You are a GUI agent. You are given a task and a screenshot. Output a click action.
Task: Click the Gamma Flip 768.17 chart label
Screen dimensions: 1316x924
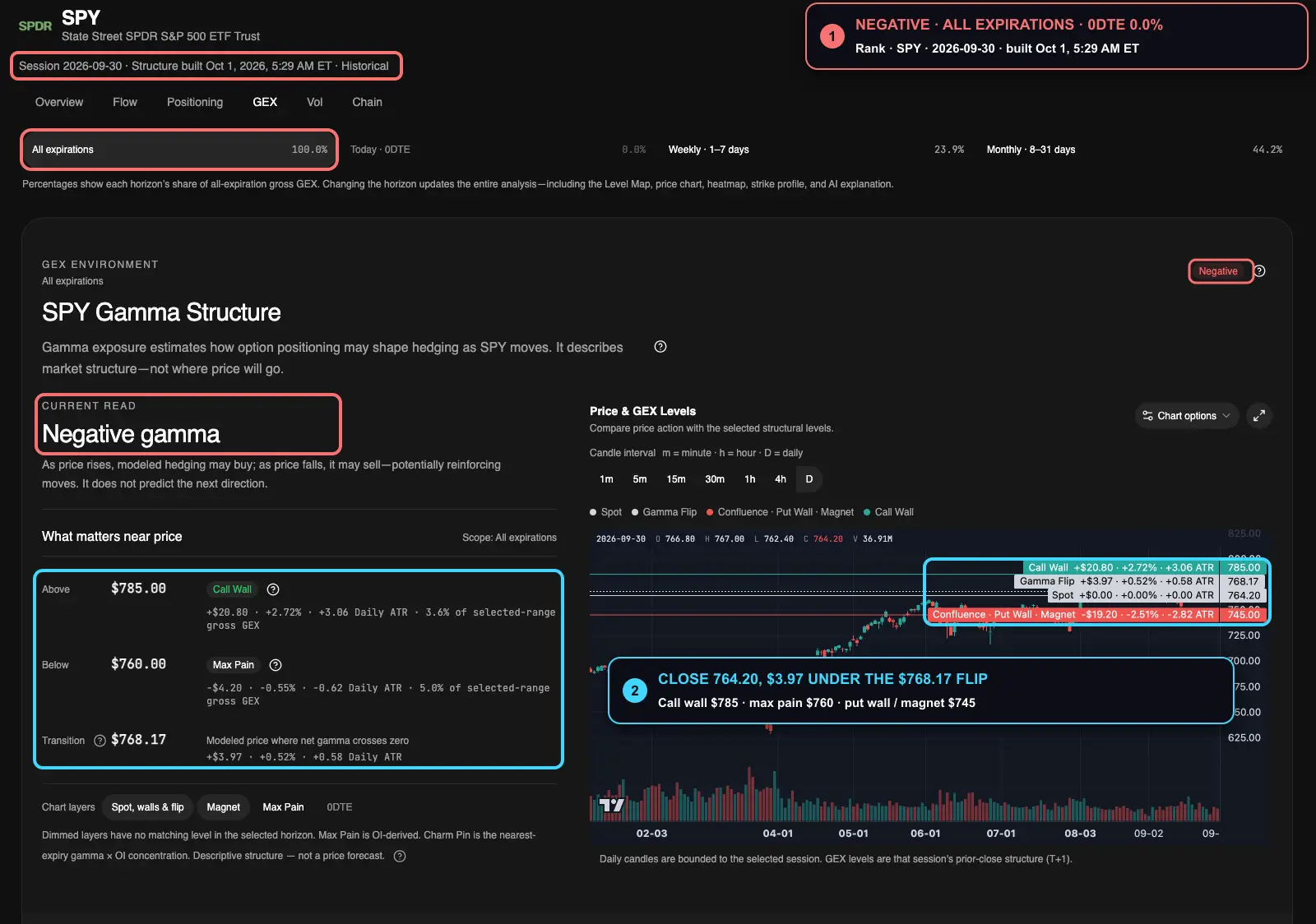click(1140, 581)
